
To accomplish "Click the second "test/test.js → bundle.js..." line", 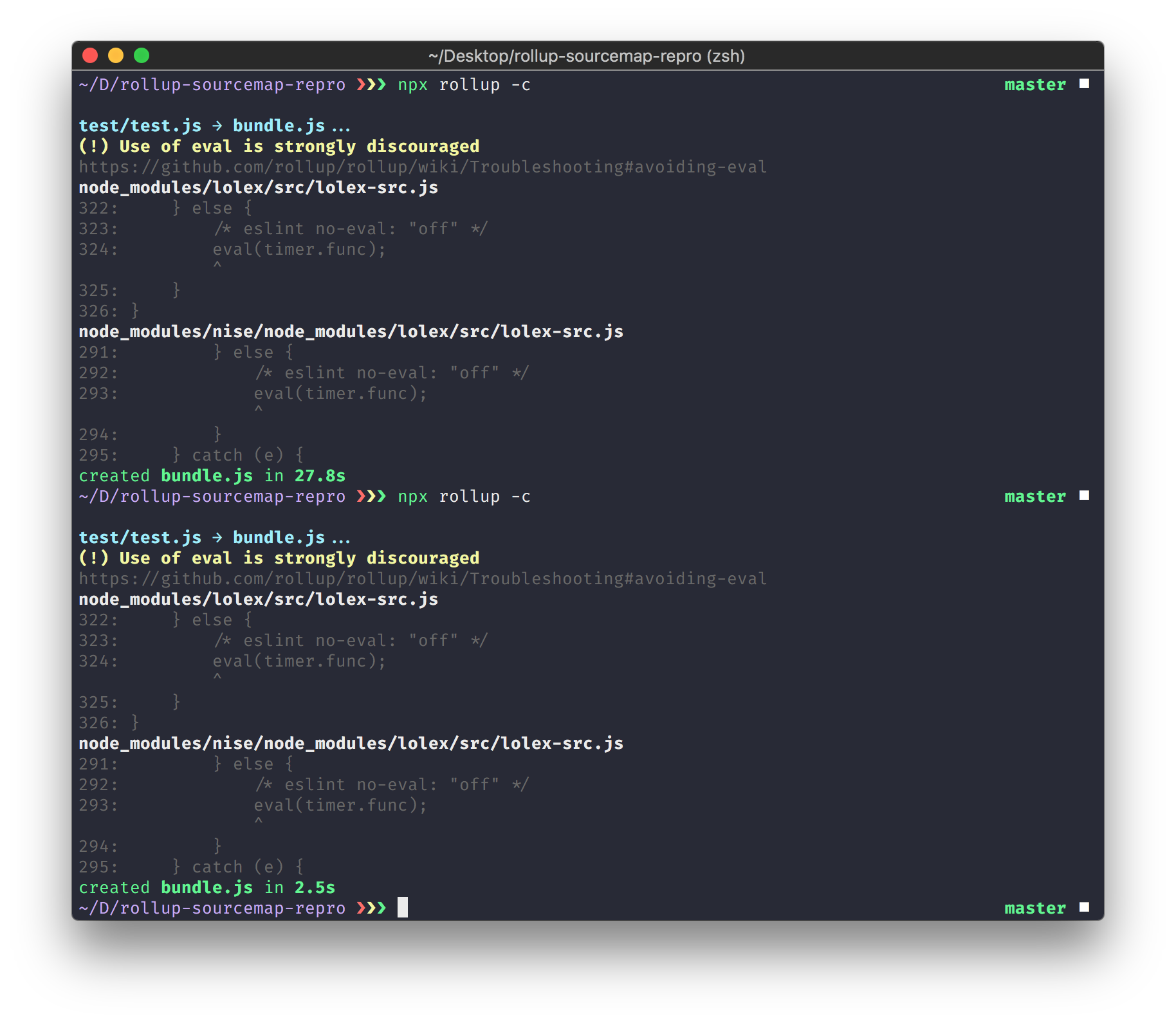I will pyautogui.click(x=215, y=537).
